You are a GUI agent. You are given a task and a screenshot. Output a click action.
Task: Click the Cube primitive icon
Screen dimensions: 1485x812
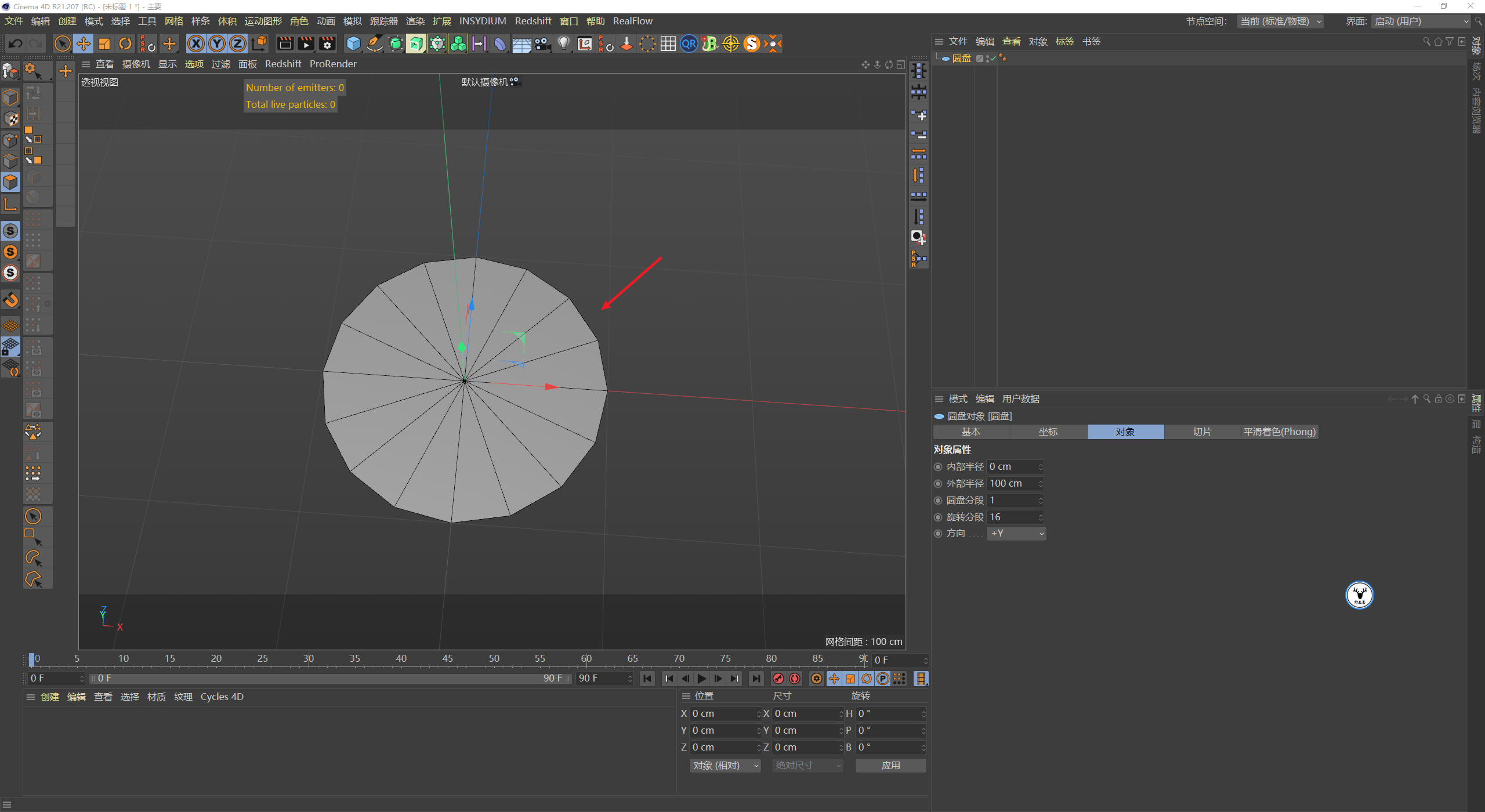tap(353, 43)
